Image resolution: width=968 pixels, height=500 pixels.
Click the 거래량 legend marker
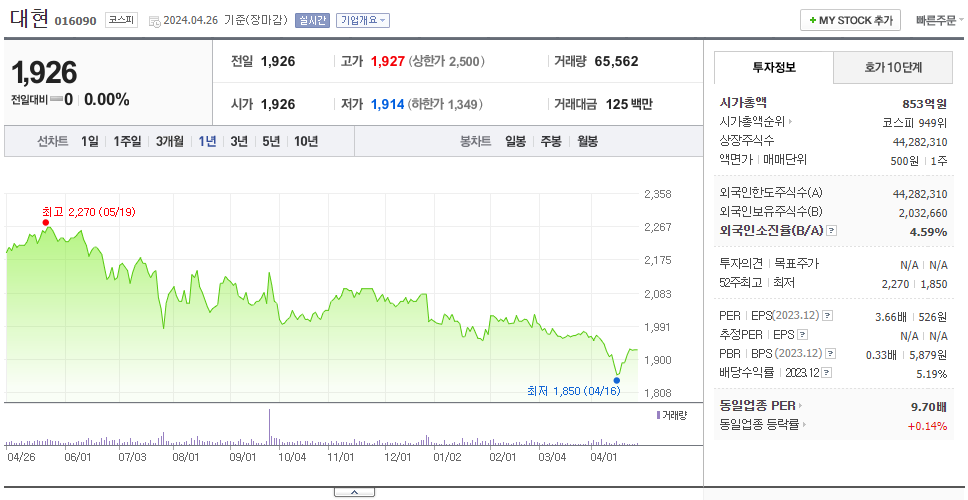coord(658,415)
